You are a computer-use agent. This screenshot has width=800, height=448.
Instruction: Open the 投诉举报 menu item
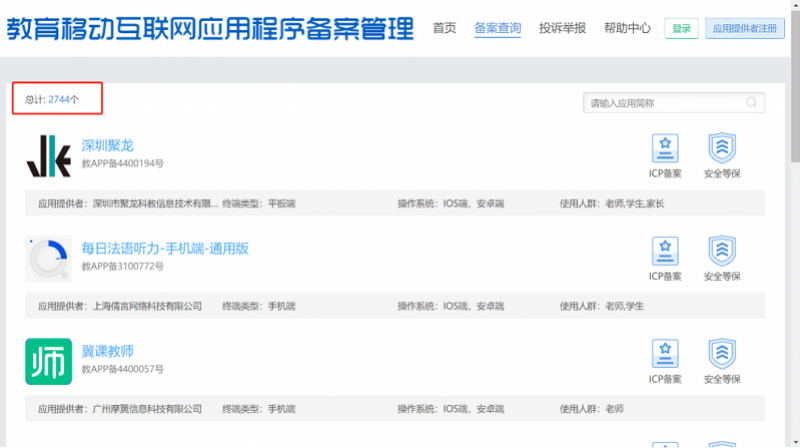pyautogui.click(x=562, y=28)
